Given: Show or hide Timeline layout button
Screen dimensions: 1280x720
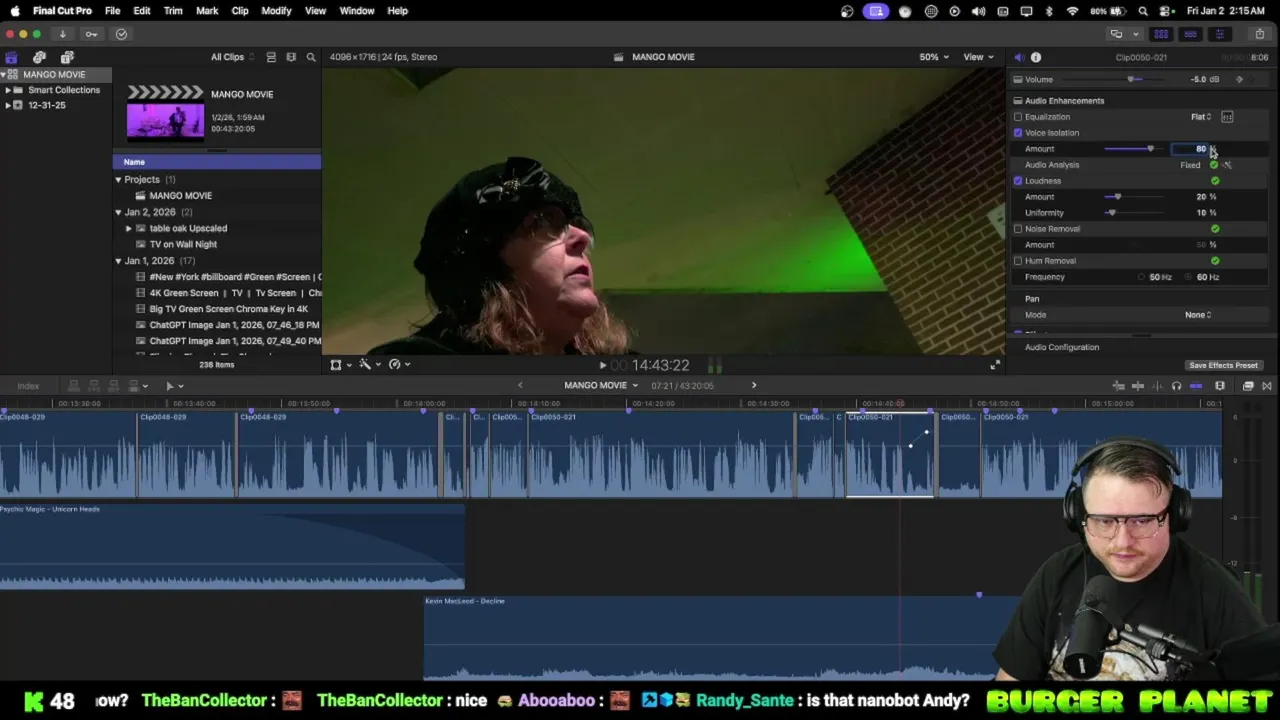Looking at the screenshot, I should tap(1190, 34).
